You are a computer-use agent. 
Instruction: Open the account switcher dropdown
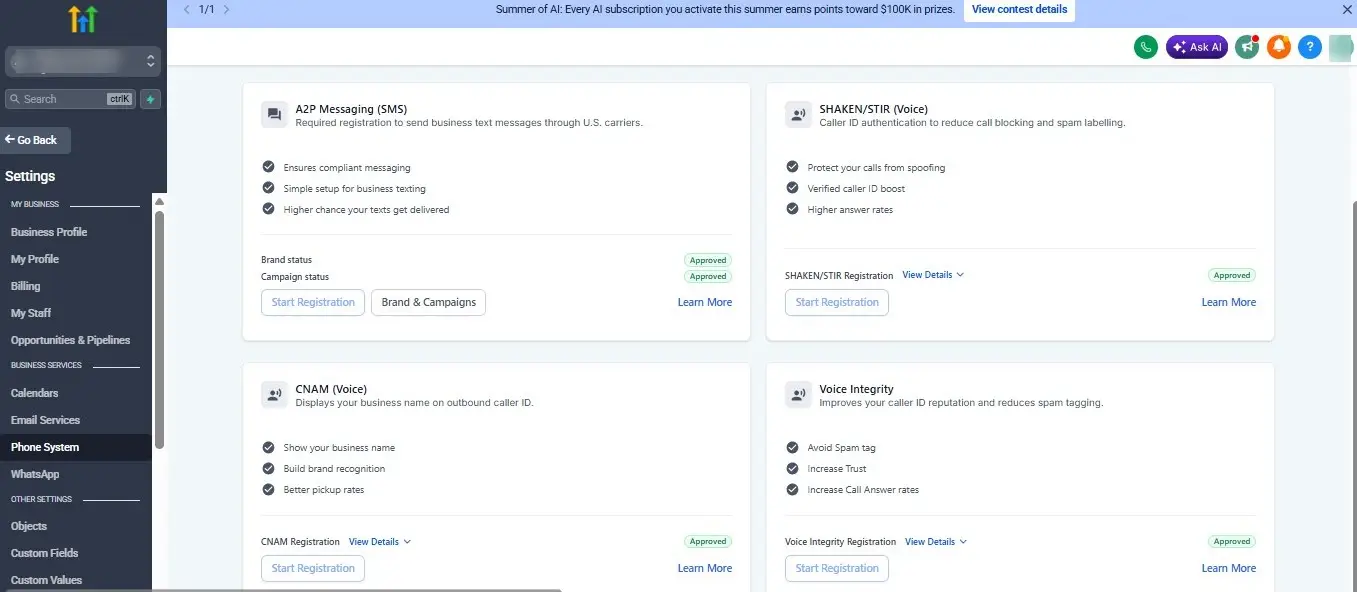pos(82,62)
